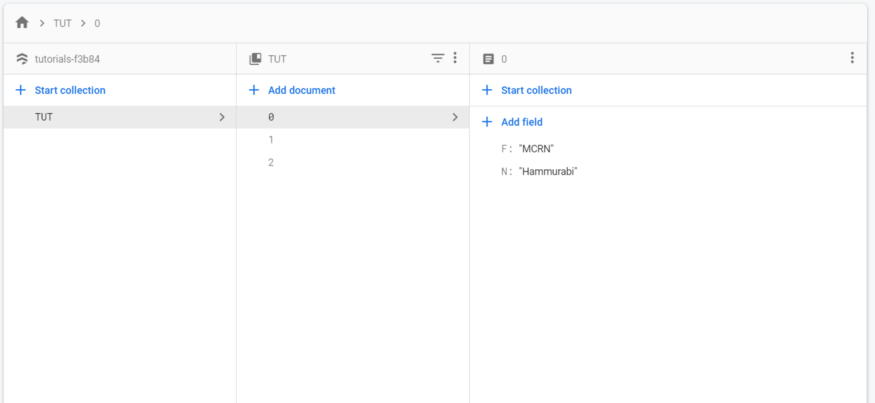Open TUT collection three-dot menu
Screen dimensions: 875x403
click(455, 57)
